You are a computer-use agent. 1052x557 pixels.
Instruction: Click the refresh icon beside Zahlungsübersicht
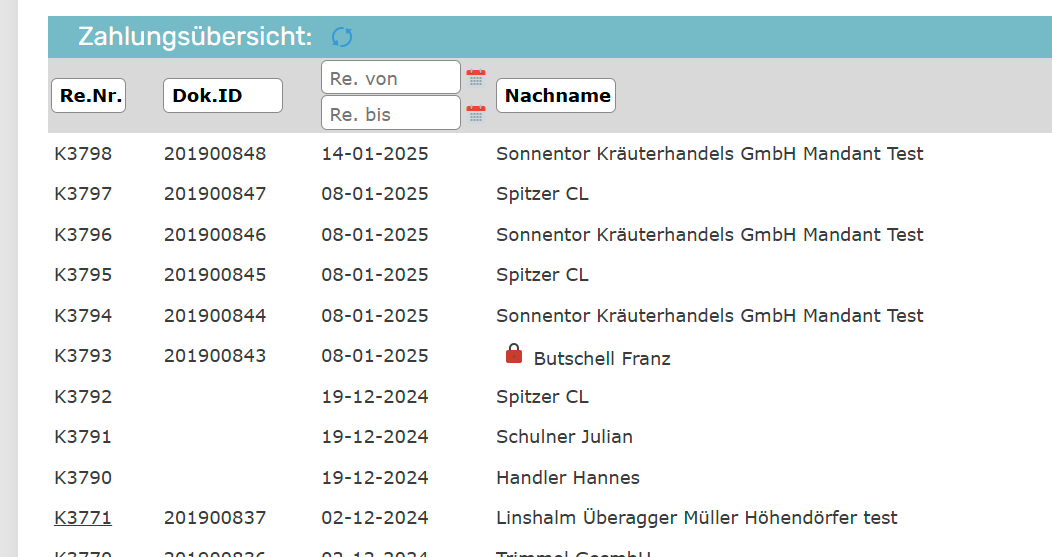point(342,37)
